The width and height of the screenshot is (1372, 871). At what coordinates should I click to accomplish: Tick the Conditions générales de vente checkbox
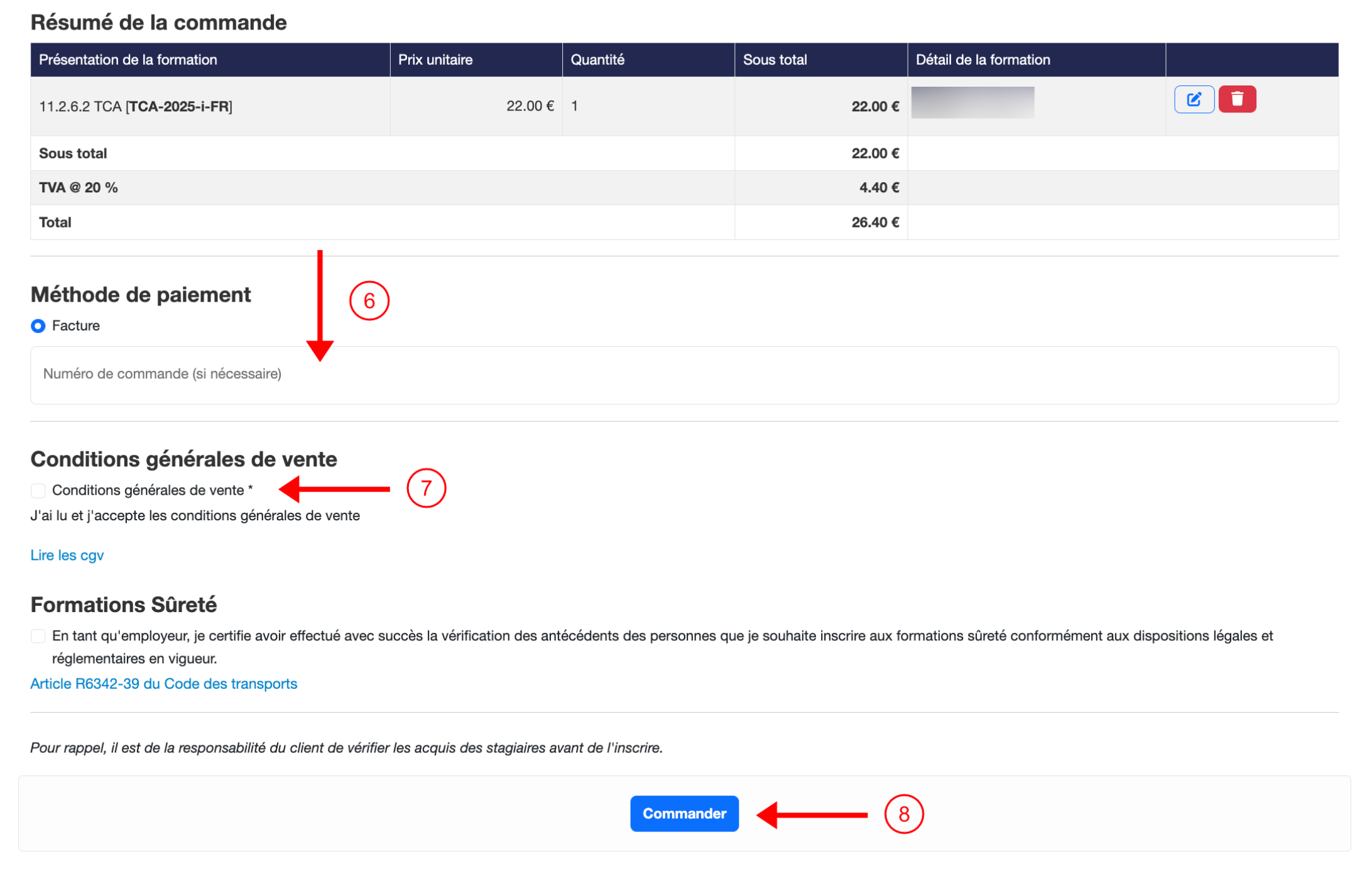pyautogui.click(x=38, y=490)
